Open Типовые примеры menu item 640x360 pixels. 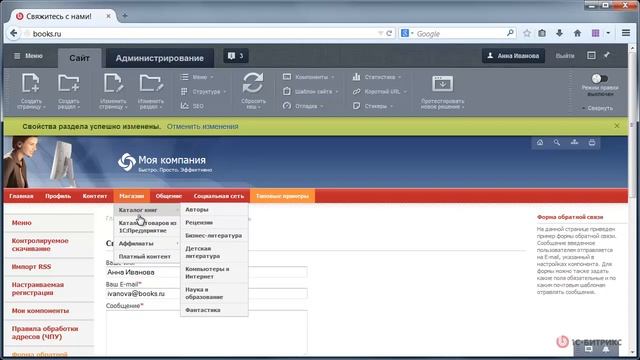click(282, 196)
